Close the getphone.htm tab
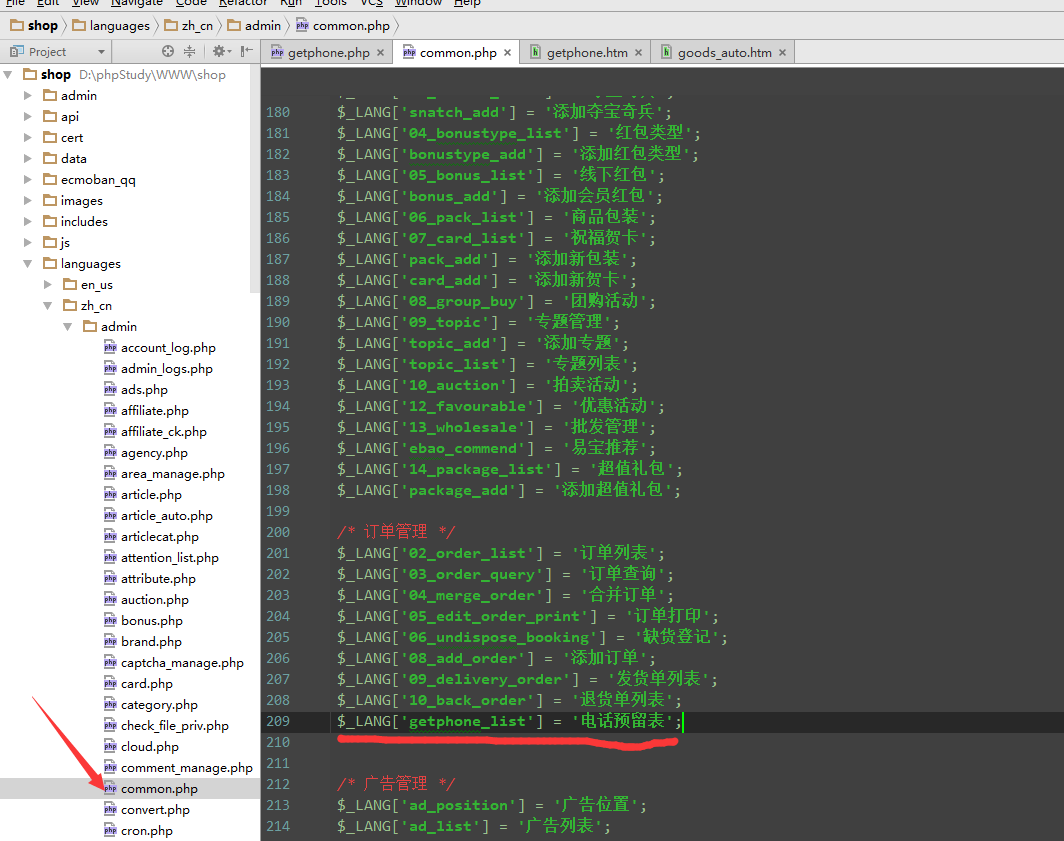This screenshot has width=1064, height=841. click(638, 52)
